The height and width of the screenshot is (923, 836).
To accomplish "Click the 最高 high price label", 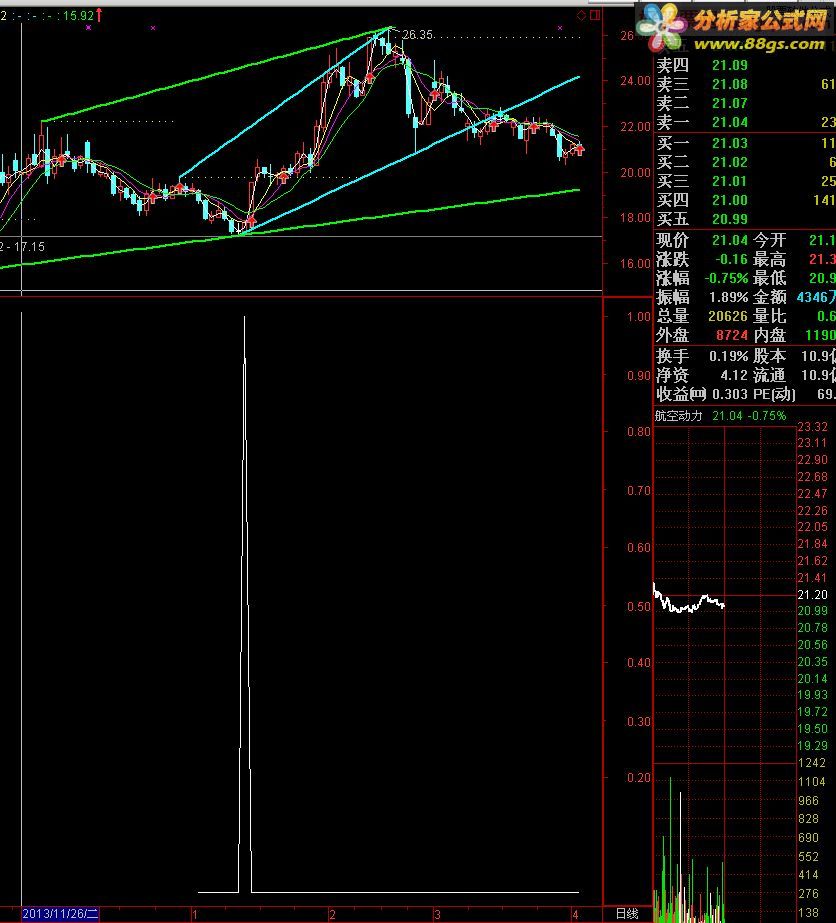I will coord(769,259).
